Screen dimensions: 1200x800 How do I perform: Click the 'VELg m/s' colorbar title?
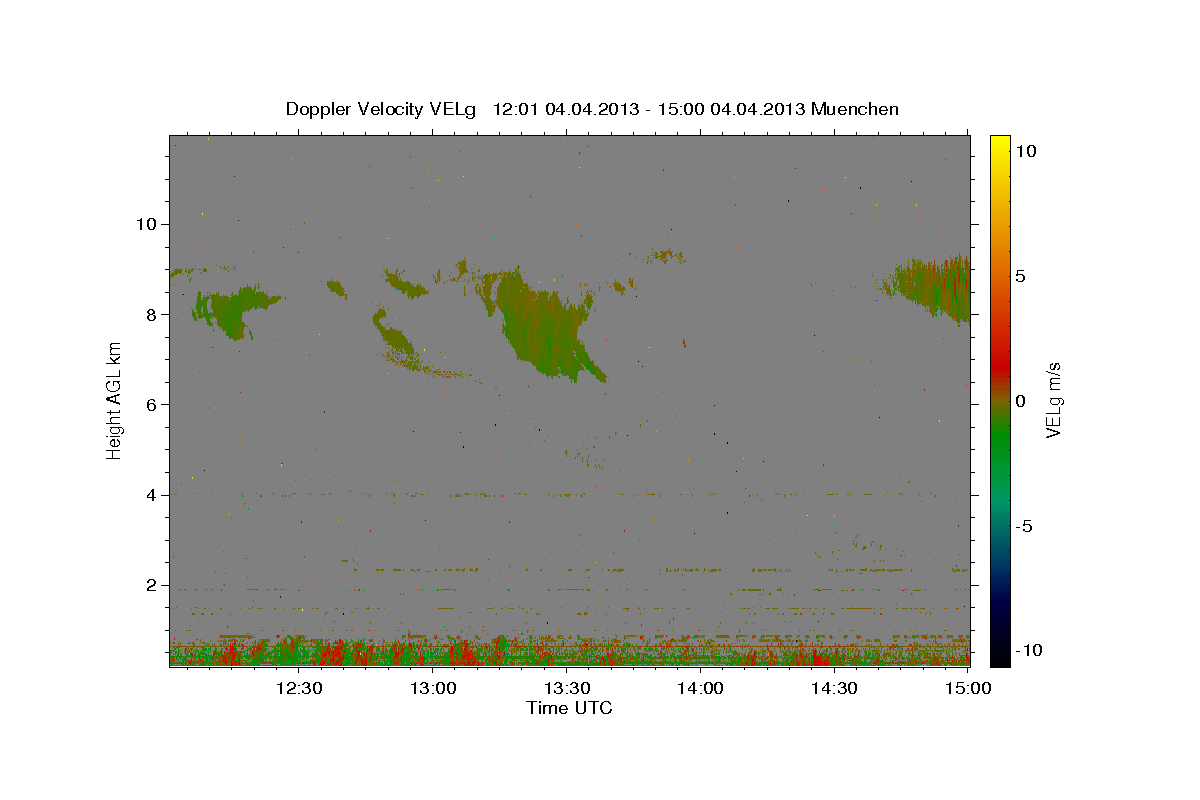point(1053,400)
